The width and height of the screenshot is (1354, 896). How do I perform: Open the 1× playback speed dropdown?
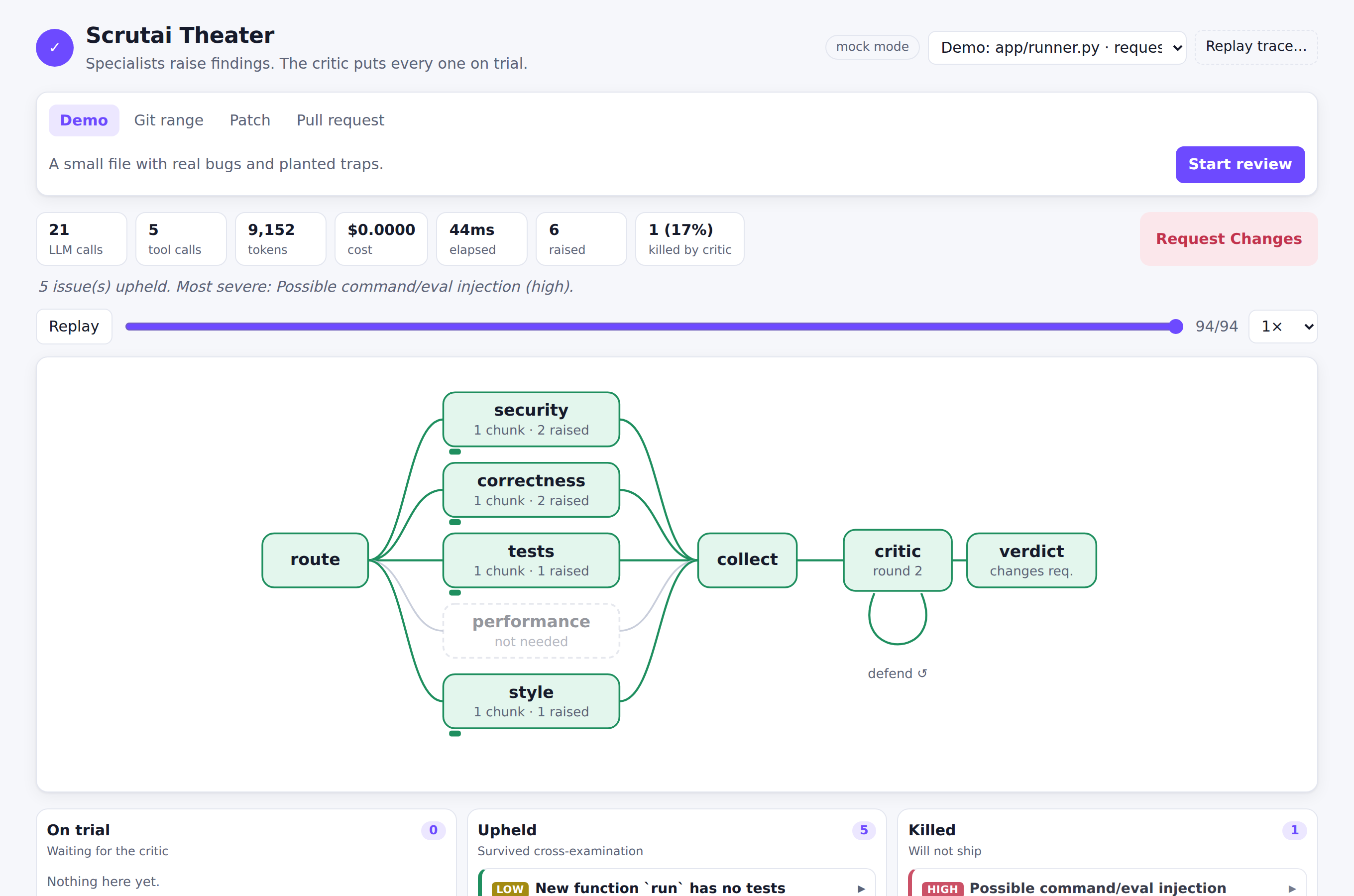1283,326
